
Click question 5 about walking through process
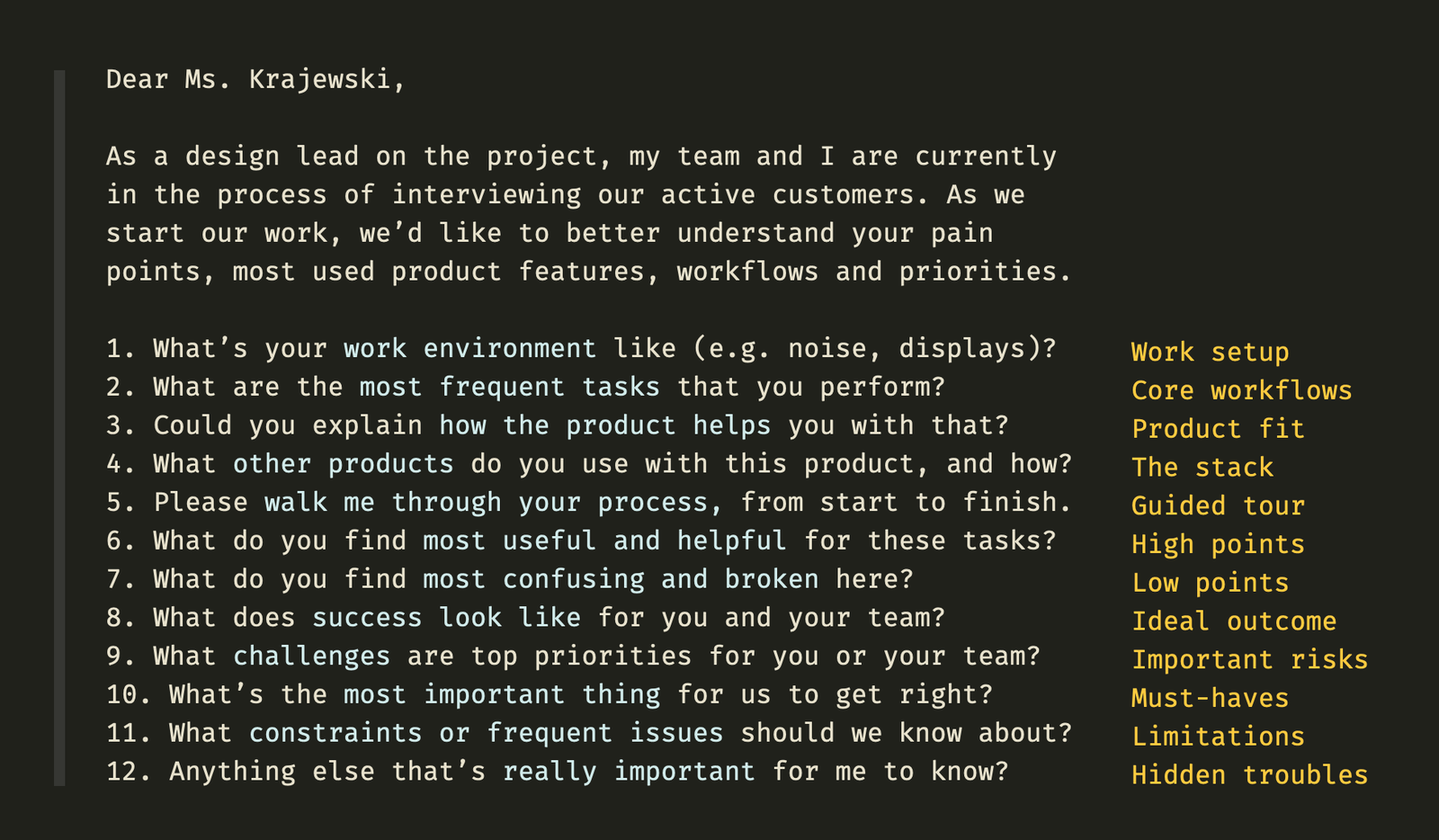coord(589,503)
